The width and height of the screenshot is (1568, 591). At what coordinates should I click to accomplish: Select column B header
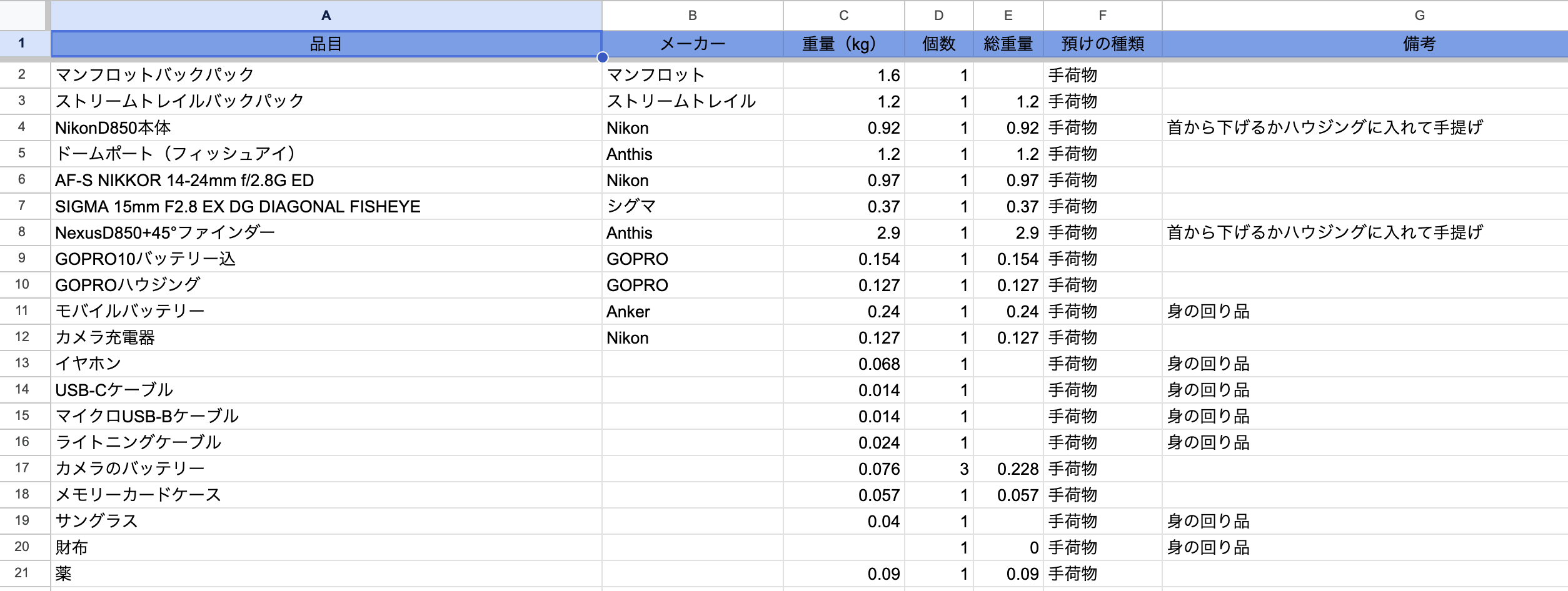(x=692, y=15)
